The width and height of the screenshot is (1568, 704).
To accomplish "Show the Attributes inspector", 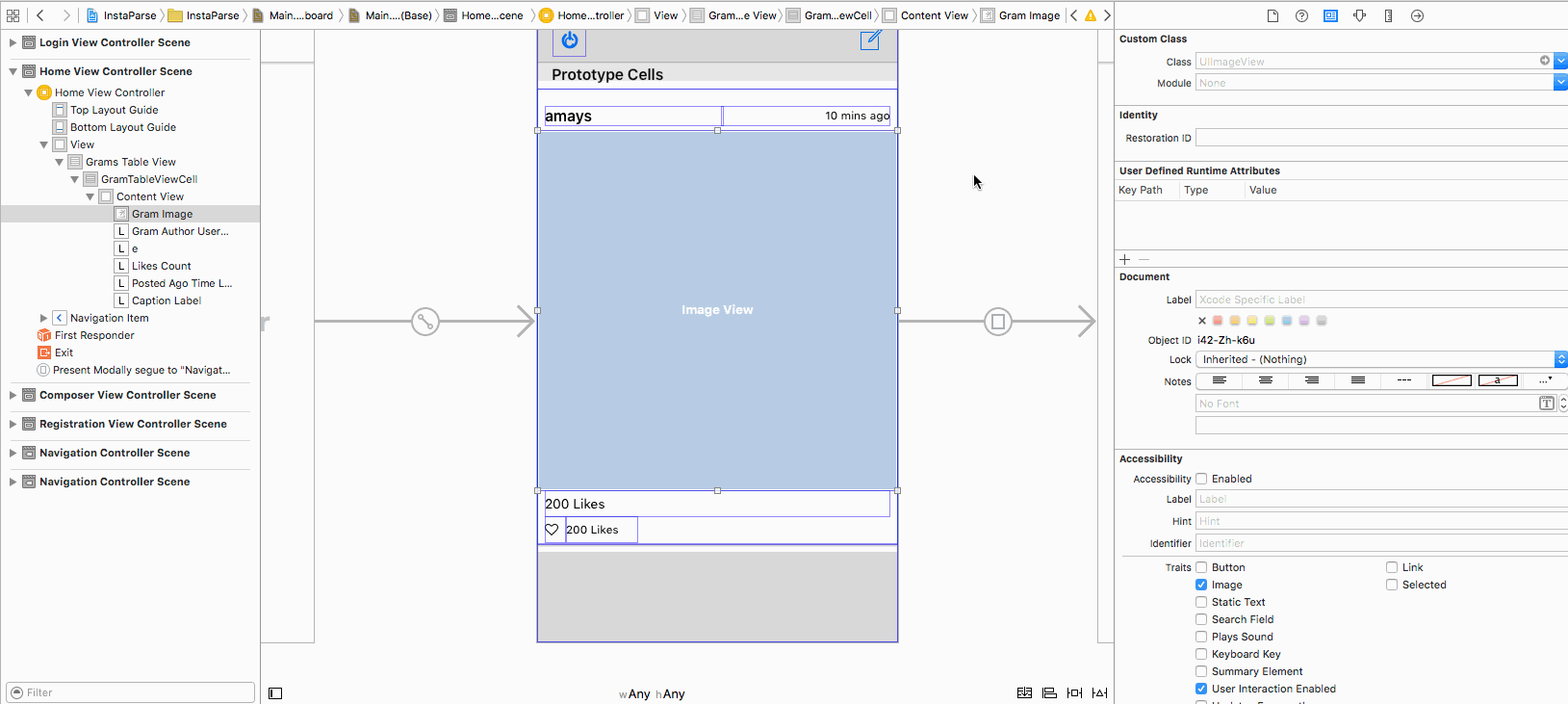I will pyautogui.click(x=1359, y=15).
